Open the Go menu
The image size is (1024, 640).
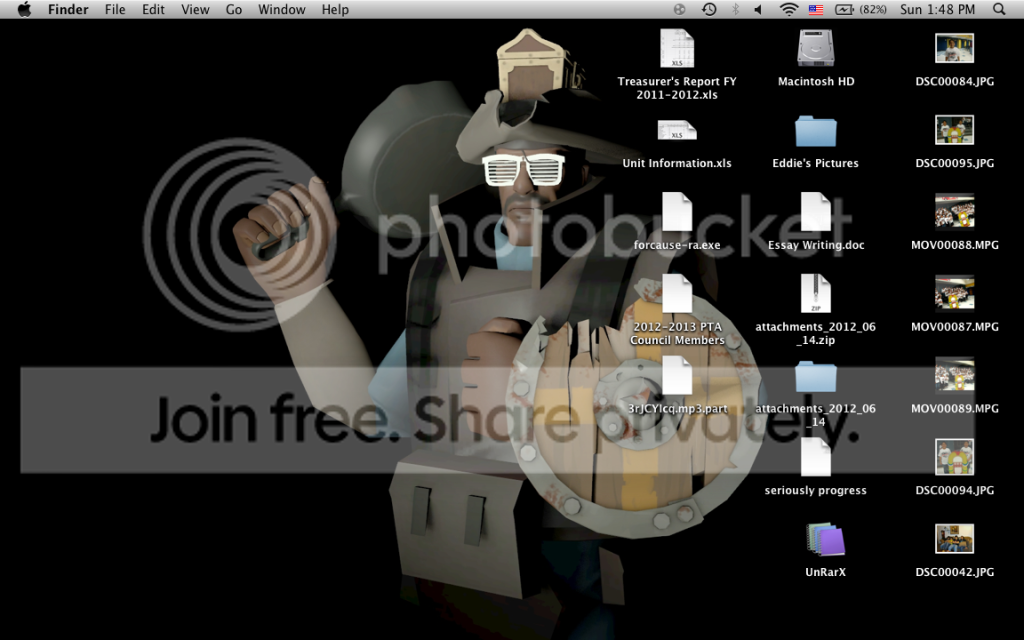pyautogui.click(x=234, y=9)
